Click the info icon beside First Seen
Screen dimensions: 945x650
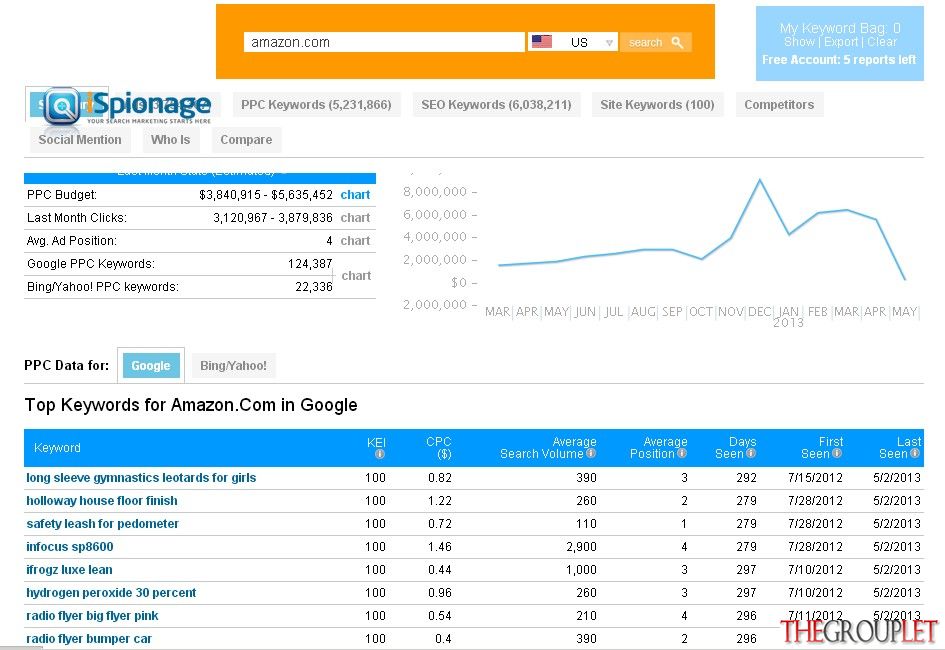tap(837, 453)
